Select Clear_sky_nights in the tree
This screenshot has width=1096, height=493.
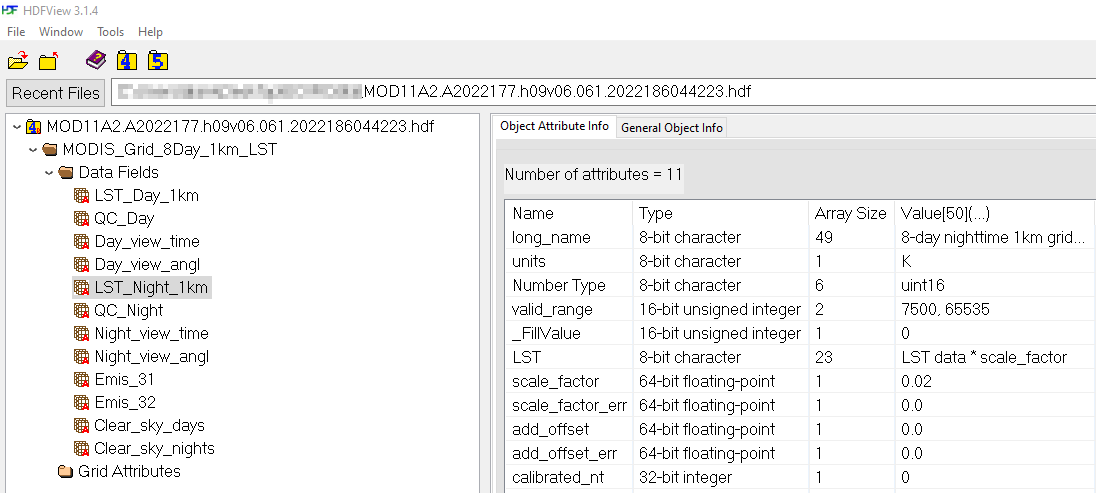pyautogui.click(x=154, y=449)
